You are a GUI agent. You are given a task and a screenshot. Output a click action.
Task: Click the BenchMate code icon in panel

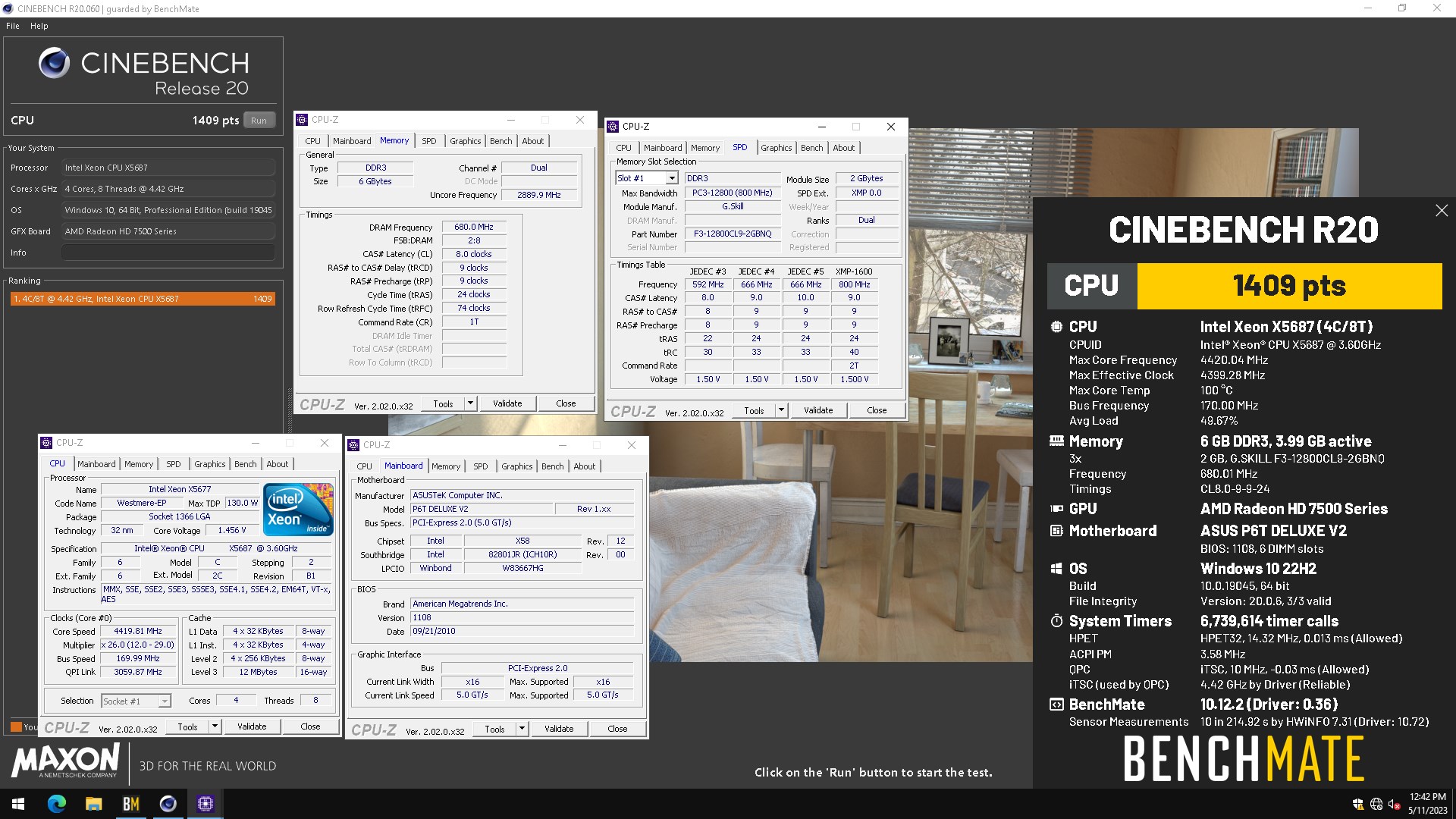tap(1056, 704)
